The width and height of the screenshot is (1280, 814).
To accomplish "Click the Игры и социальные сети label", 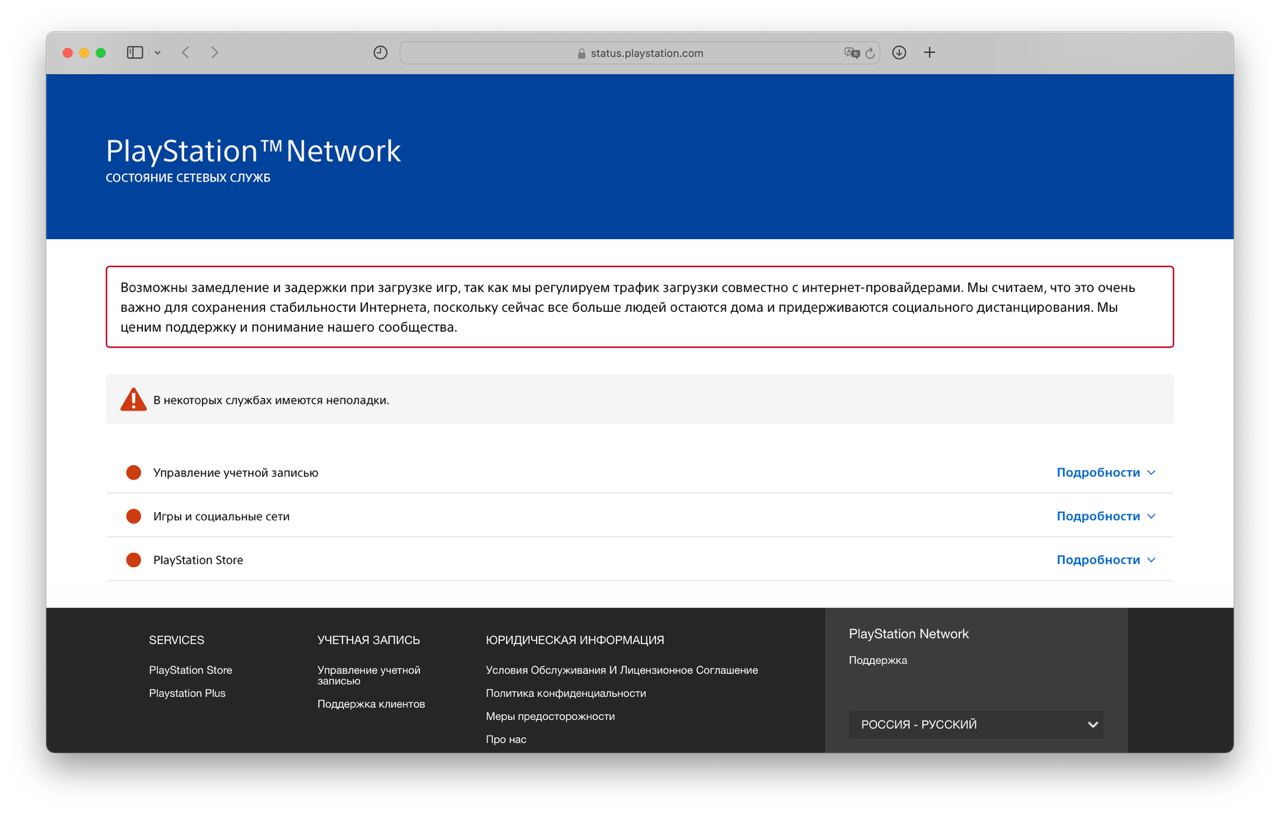I will (x=221, y=516).
